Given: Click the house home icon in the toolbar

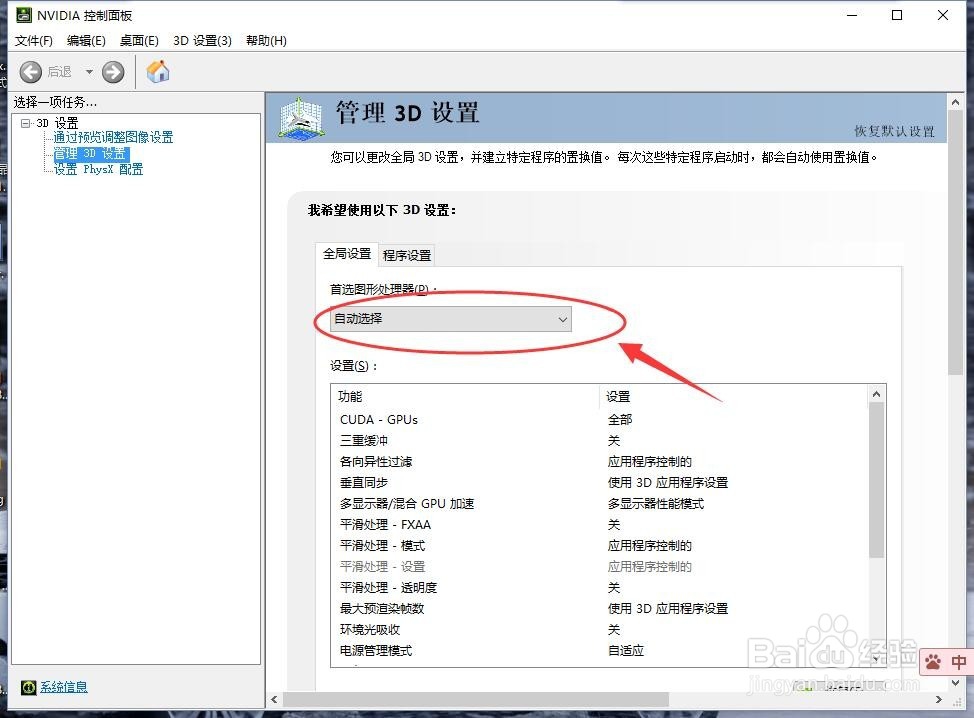Looking at the screenshot, I should 156,71.
